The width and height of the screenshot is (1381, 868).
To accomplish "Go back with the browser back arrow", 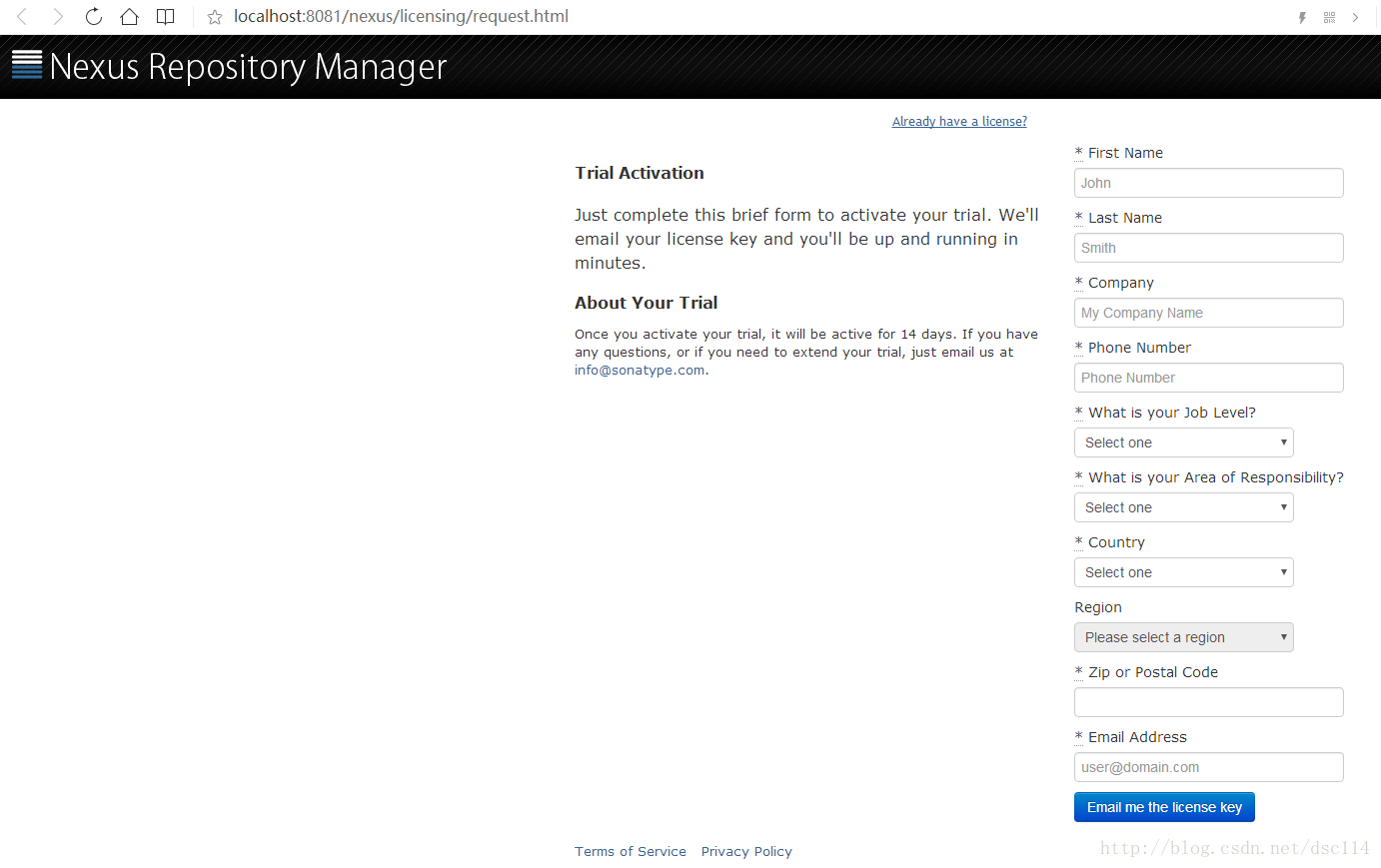I will 23,17.
